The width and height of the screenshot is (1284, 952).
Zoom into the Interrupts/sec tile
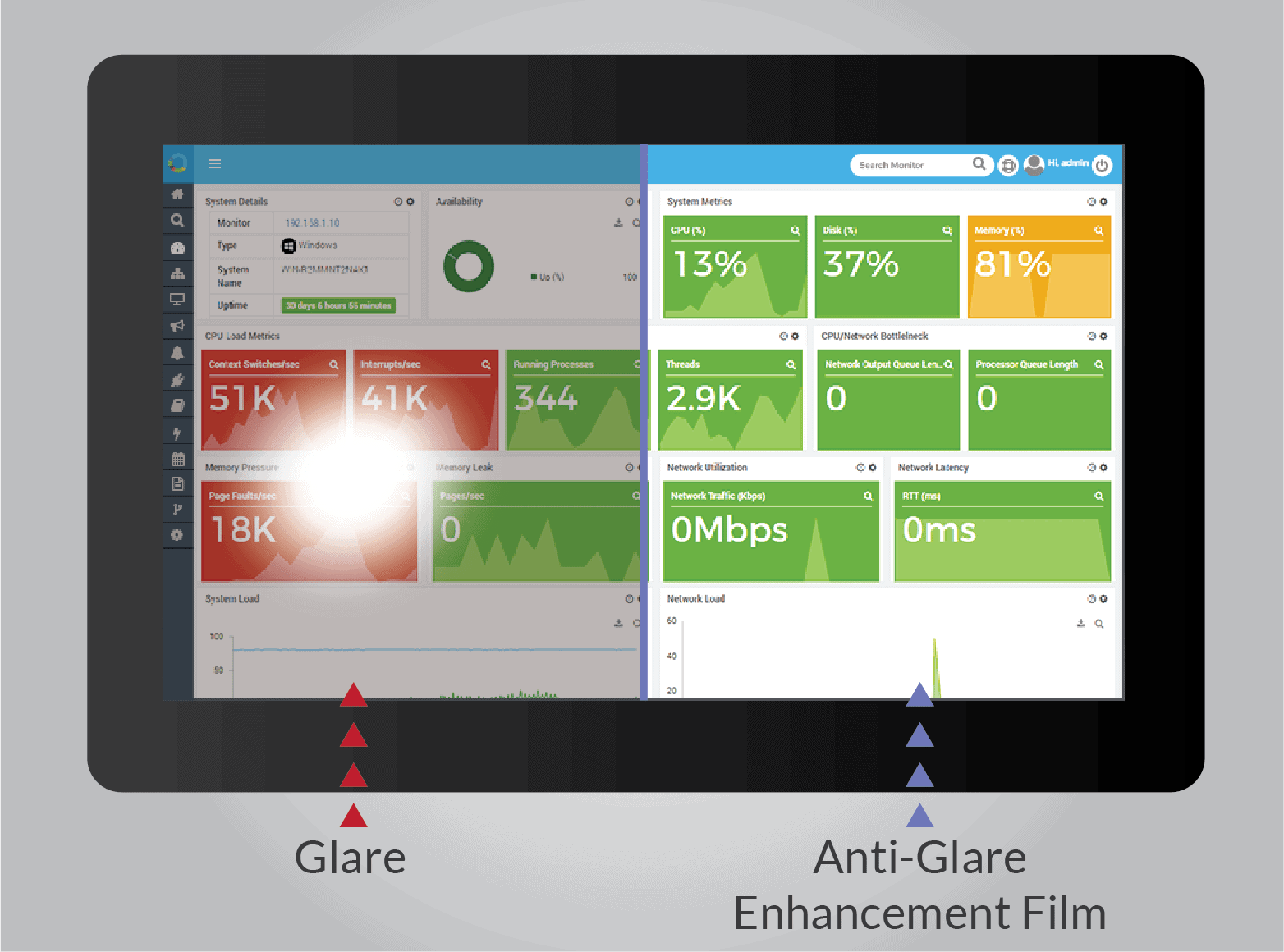[x=485, y=365]
